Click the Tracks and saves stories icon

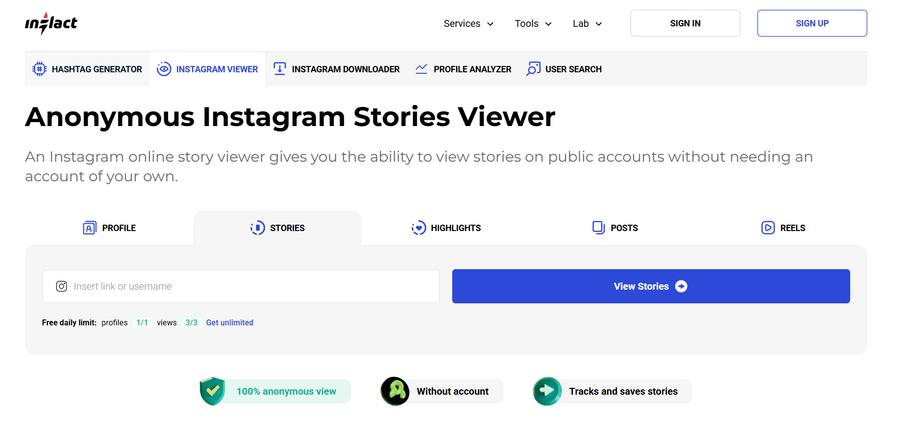546,391
